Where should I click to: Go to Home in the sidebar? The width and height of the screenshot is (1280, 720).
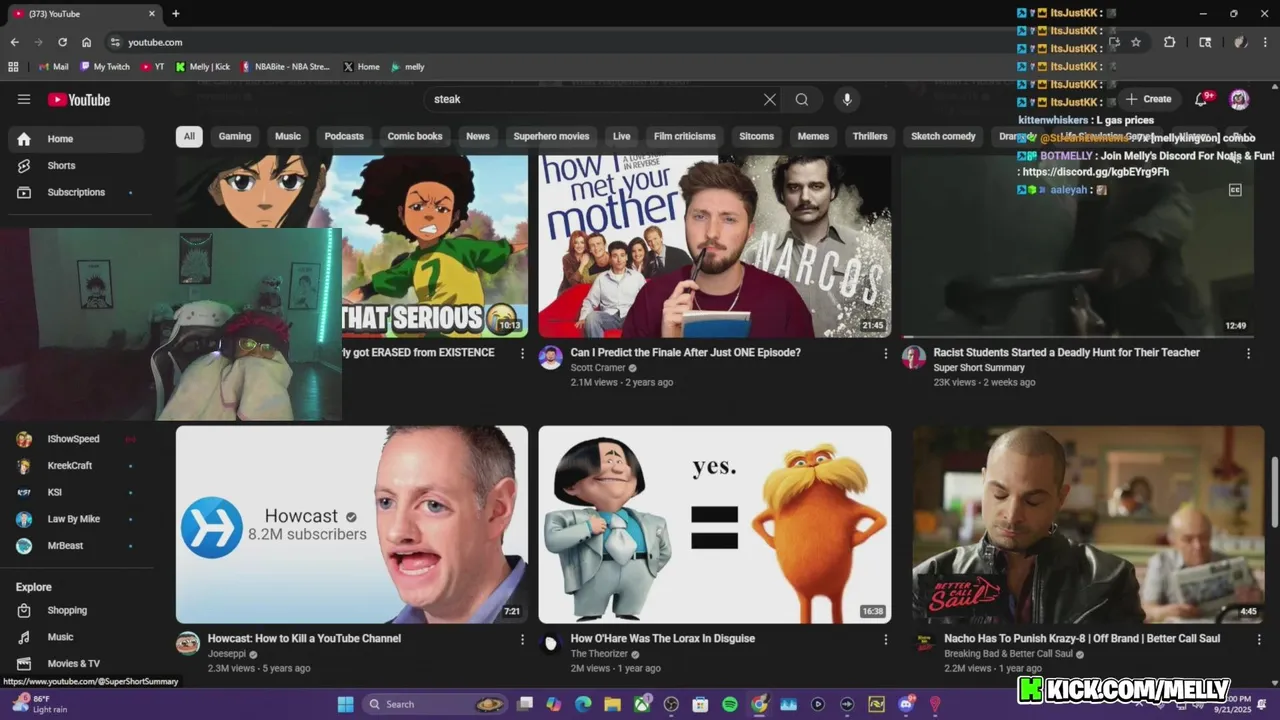76,139
